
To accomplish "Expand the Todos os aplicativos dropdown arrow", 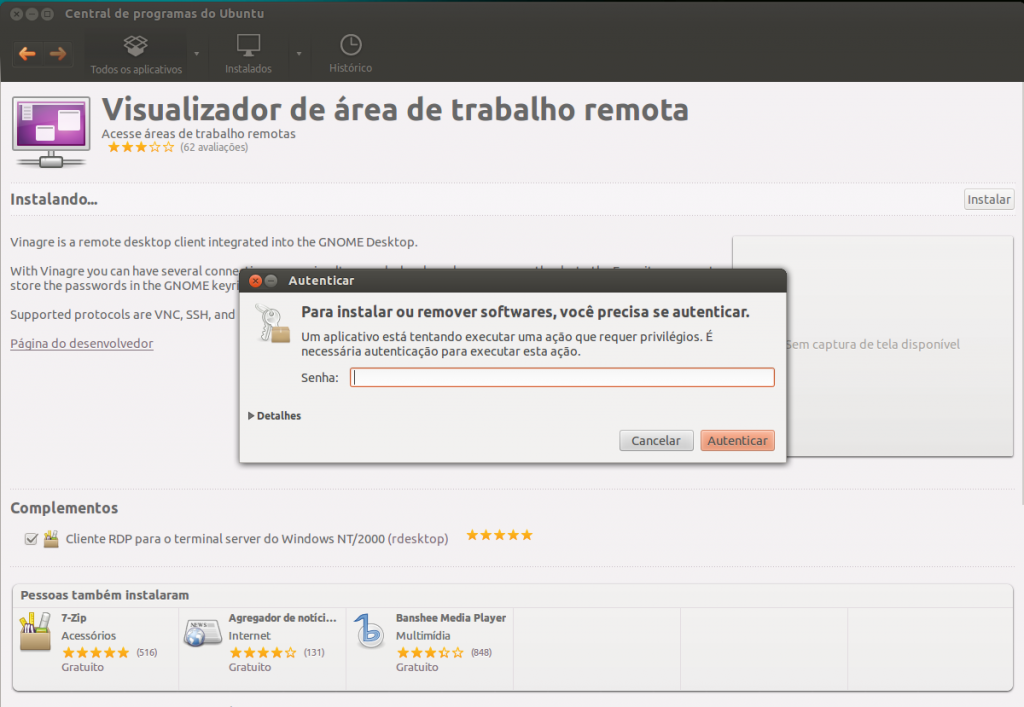I will click(197, 54).
